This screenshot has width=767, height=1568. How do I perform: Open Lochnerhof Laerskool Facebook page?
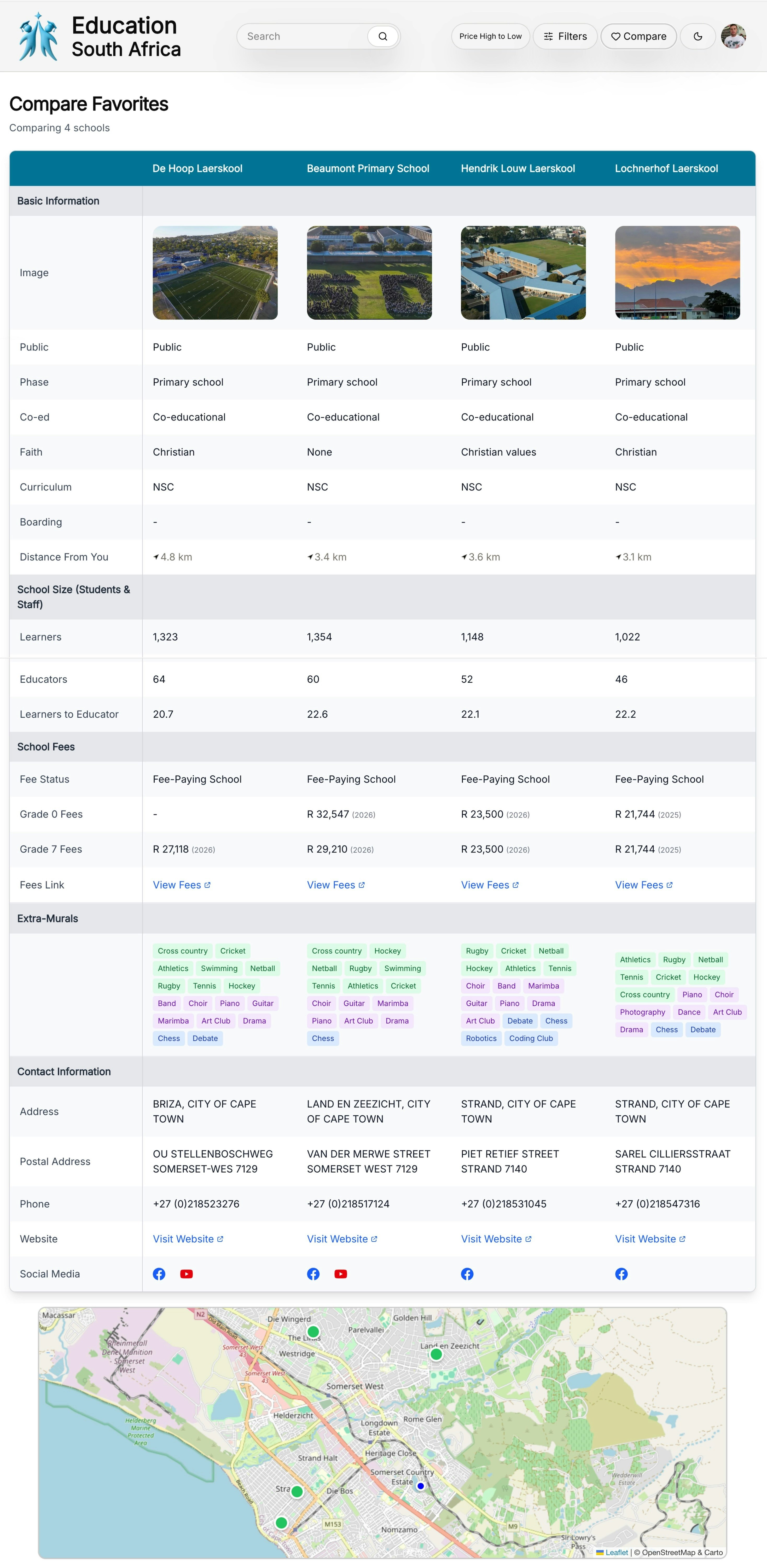pyautogui.click(x=621, y=1274)
